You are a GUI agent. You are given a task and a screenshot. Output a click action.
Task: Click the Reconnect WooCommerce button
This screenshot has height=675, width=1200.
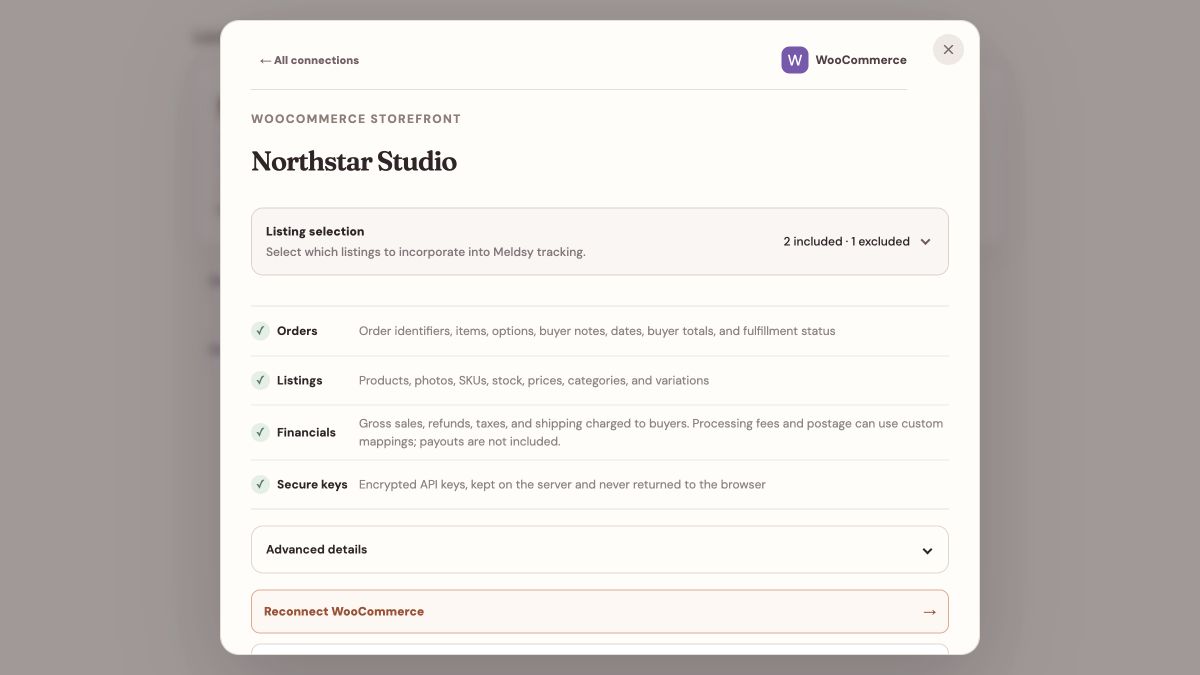click(600, 612)
